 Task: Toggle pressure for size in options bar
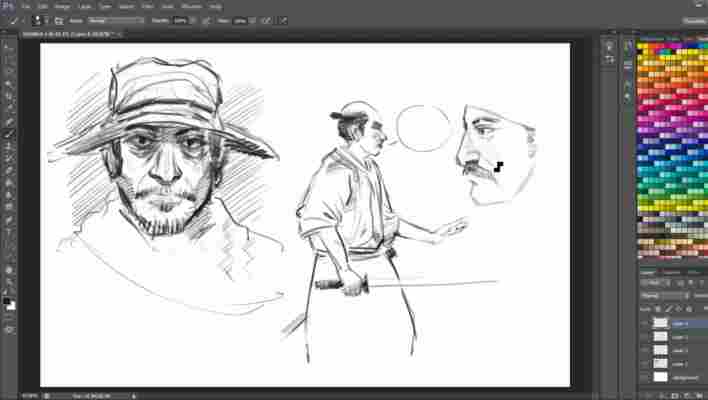(283, 21)
